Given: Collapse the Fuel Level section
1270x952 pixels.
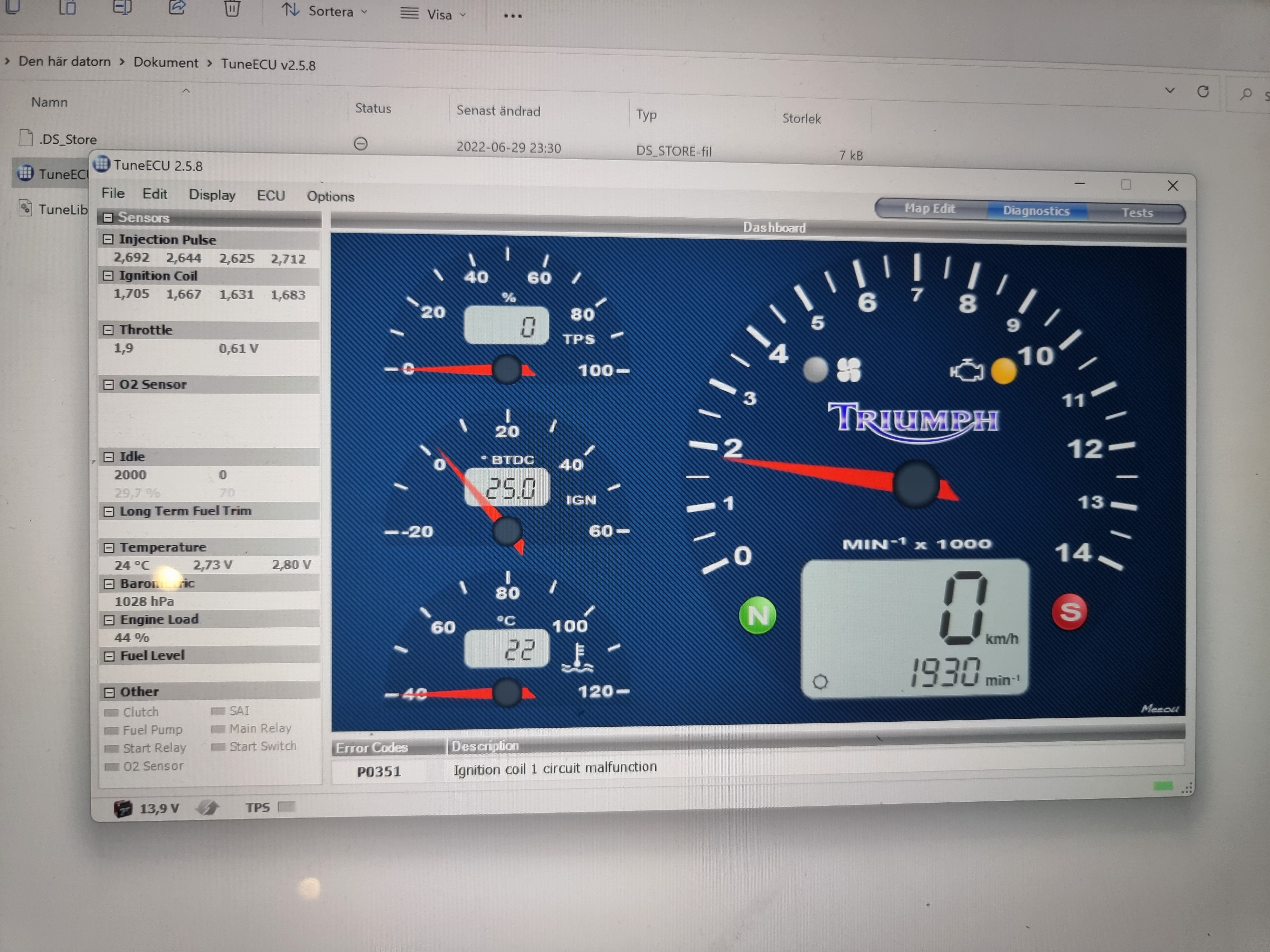Looking at the screenshot, I should (x=109, y=656).
